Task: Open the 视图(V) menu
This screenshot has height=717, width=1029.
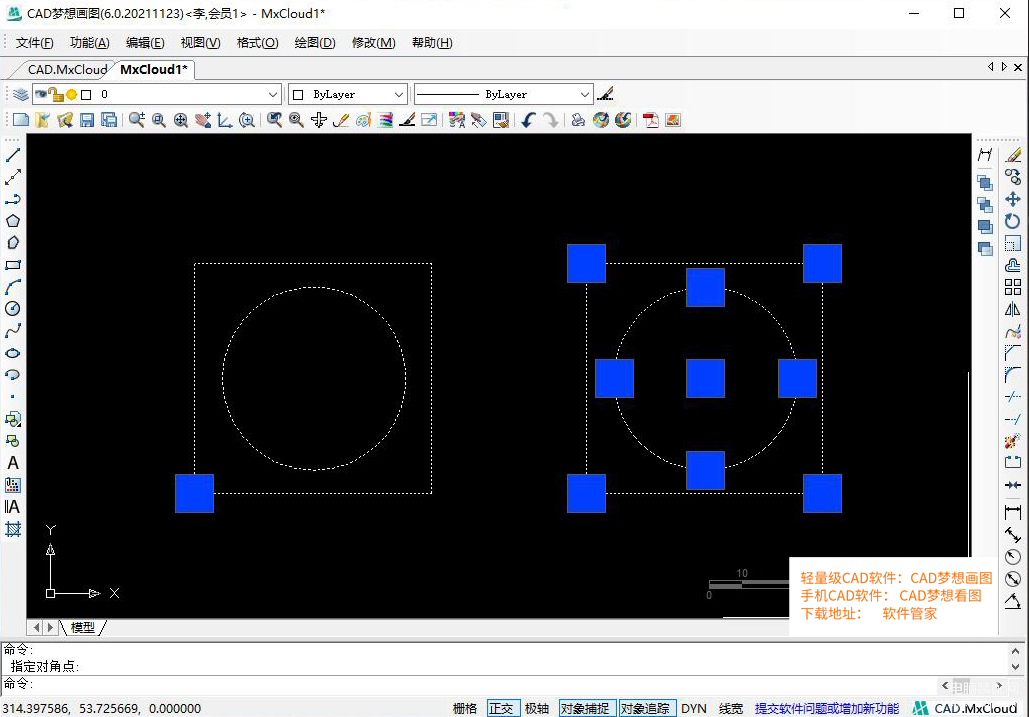Action: point(200,43)
